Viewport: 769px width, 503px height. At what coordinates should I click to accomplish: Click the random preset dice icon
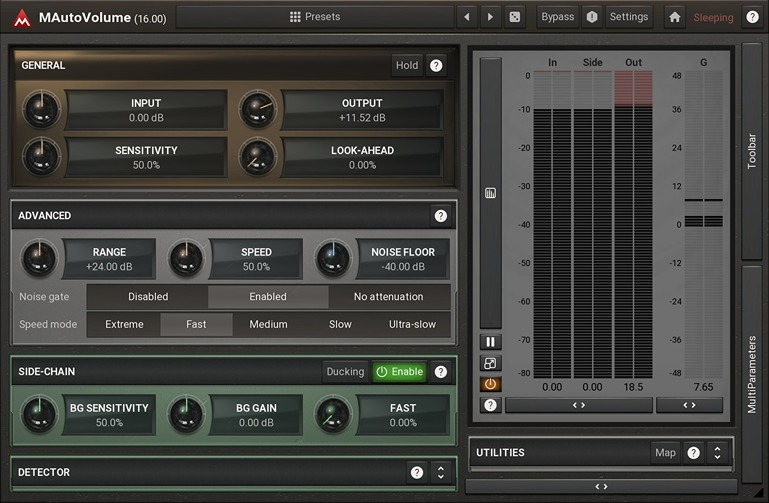[x=514, y=17]
